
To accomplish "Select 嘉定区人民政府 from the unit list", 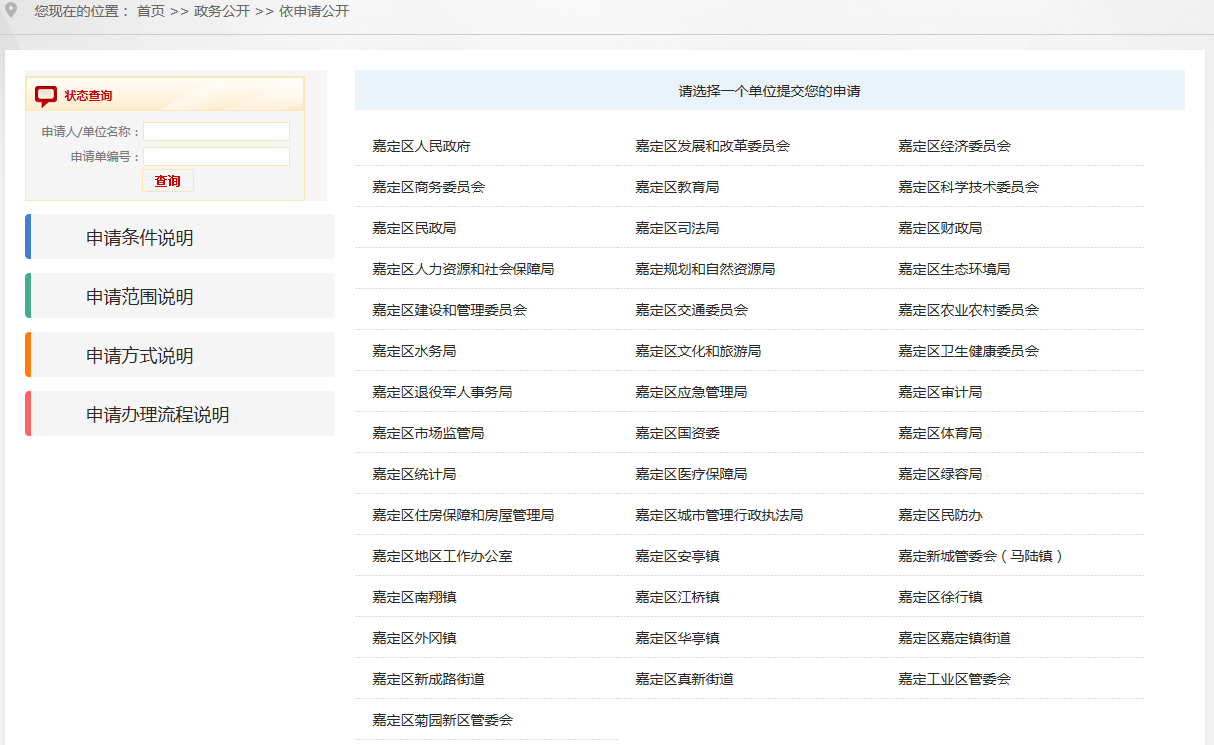I will [420, 145].
